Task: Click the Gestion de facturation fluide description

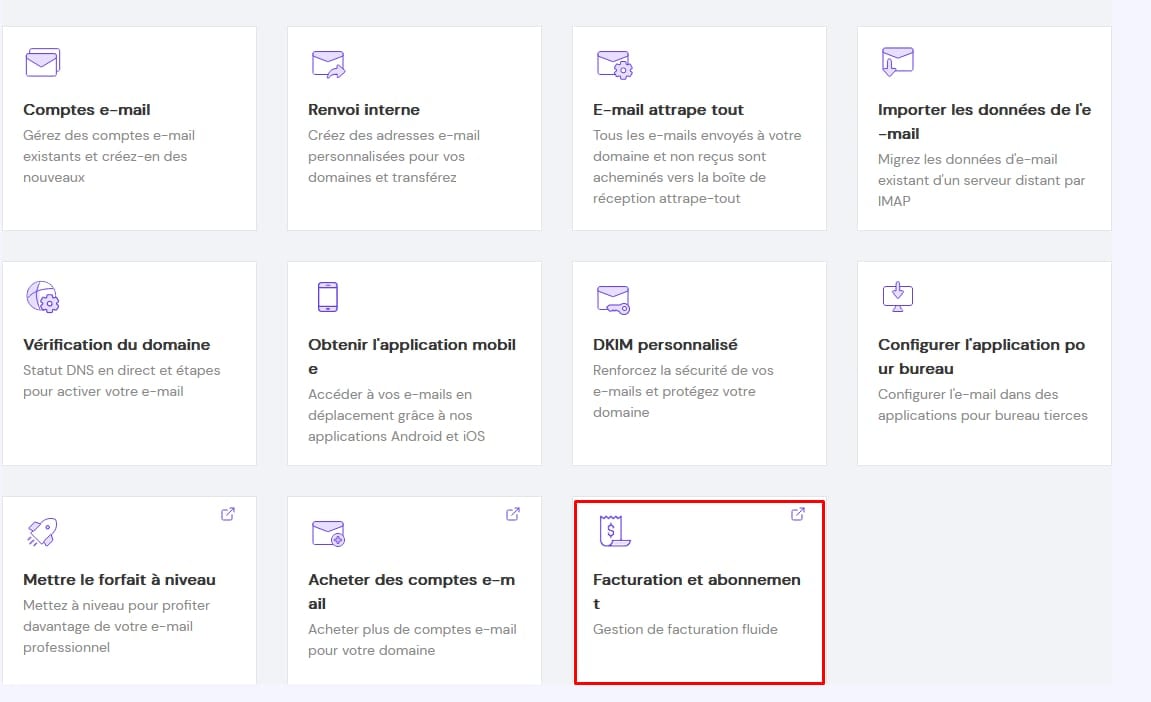Action: click(x=685, y=629)
